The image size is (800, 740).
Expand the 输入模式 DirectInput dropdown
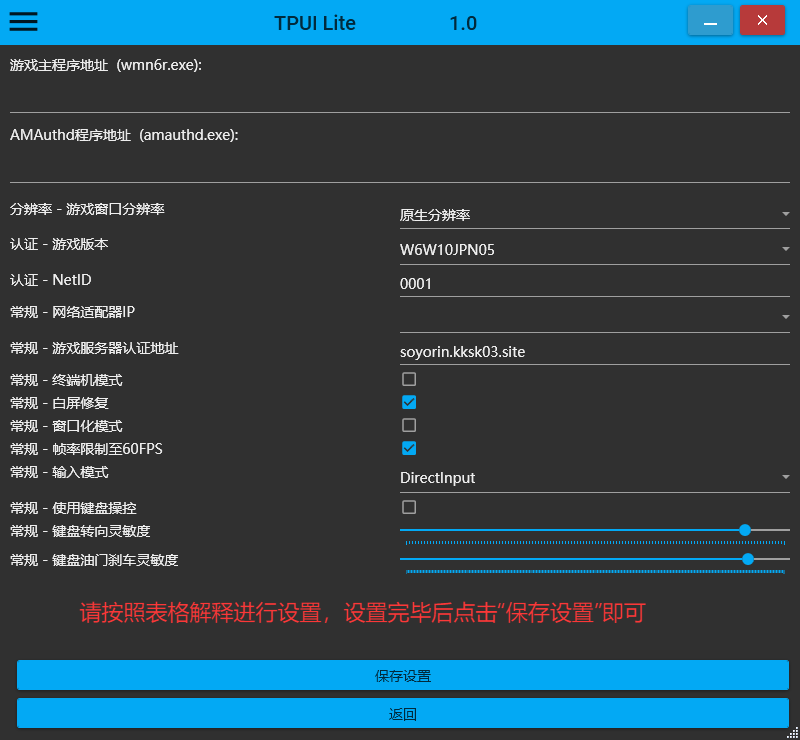point(594,478)
